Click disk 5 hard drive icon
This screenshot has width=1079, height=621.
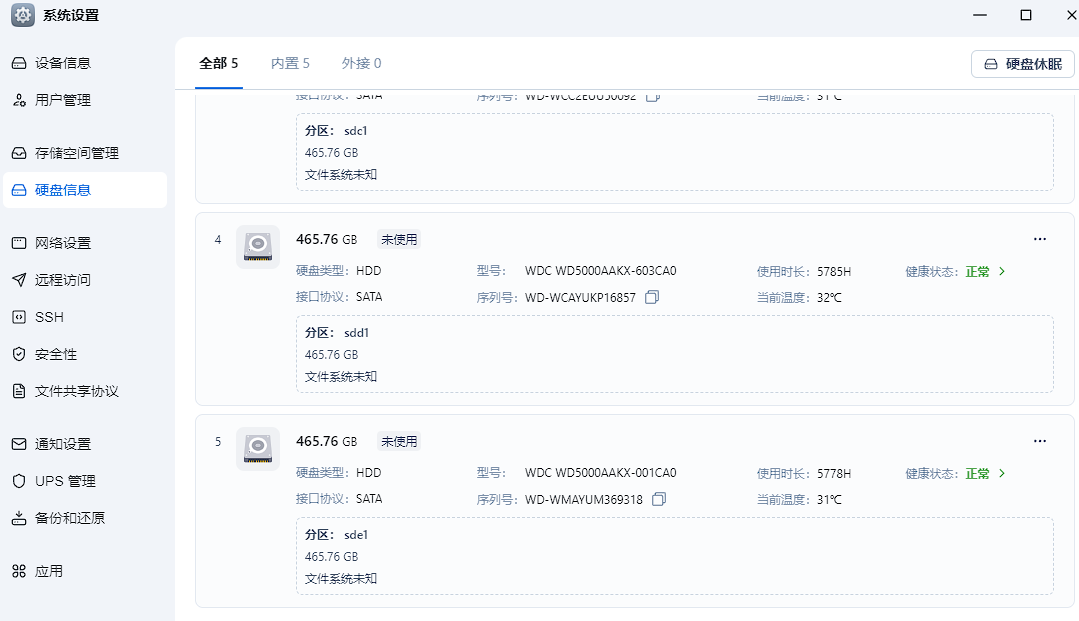click(x=258, y=449)
